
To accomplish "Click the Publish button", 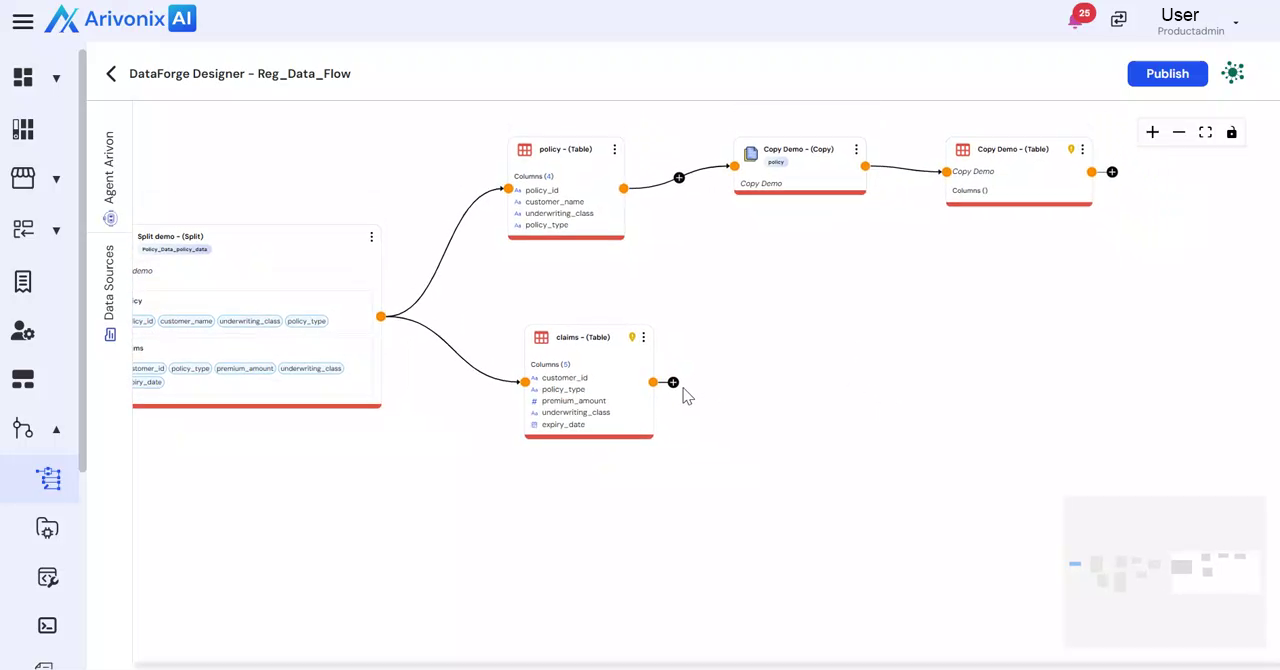I will [x=1167, y=74].
